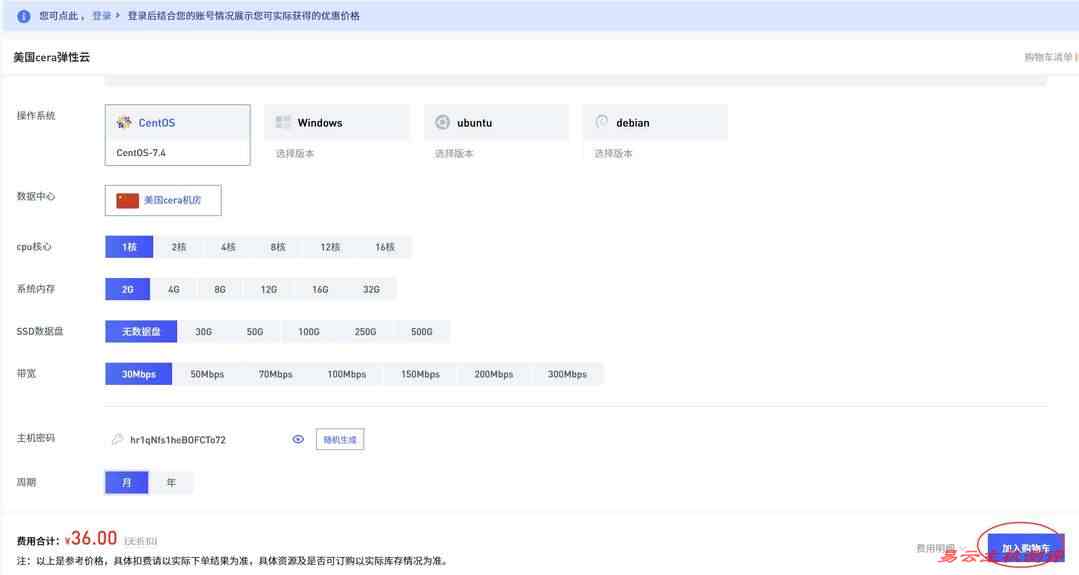Pick the ubuntu logo option
The height and width of the screenshot is (575, 1079).
(x=442, y=122)
